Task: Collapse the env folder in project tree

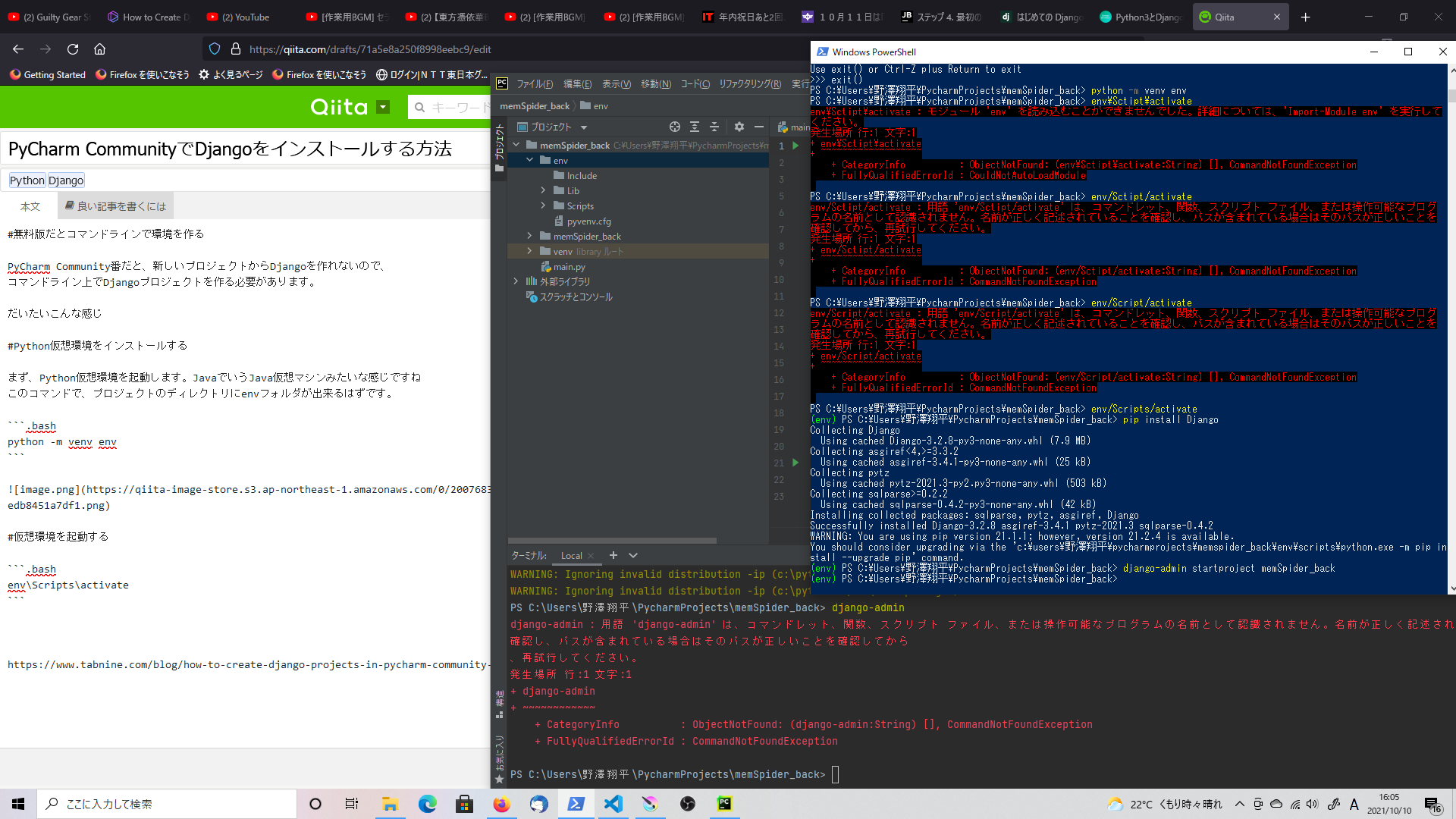Action: (x=529, y=160)
